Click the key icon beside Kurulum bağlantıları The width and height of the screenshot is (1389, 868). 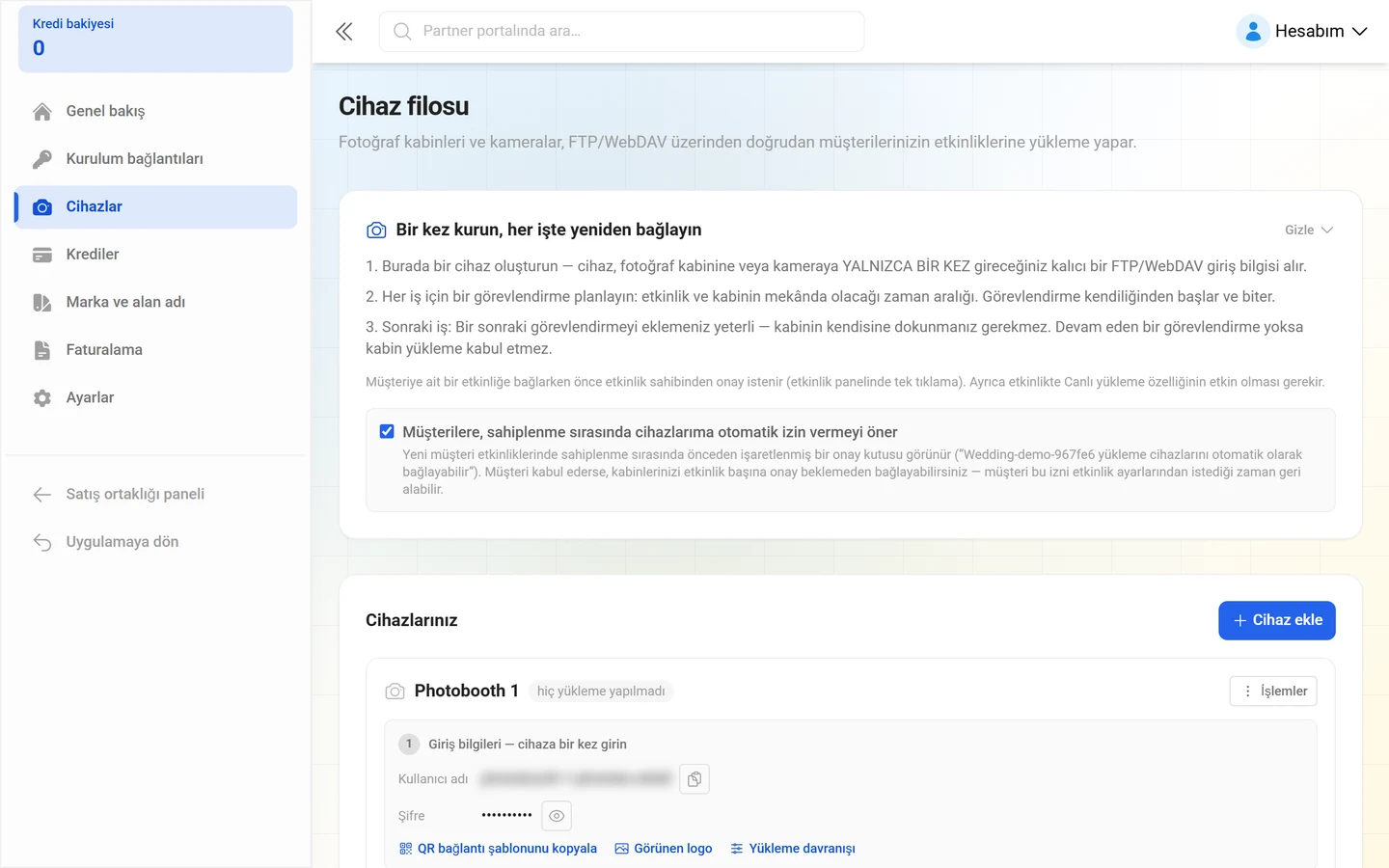[42, 159]
